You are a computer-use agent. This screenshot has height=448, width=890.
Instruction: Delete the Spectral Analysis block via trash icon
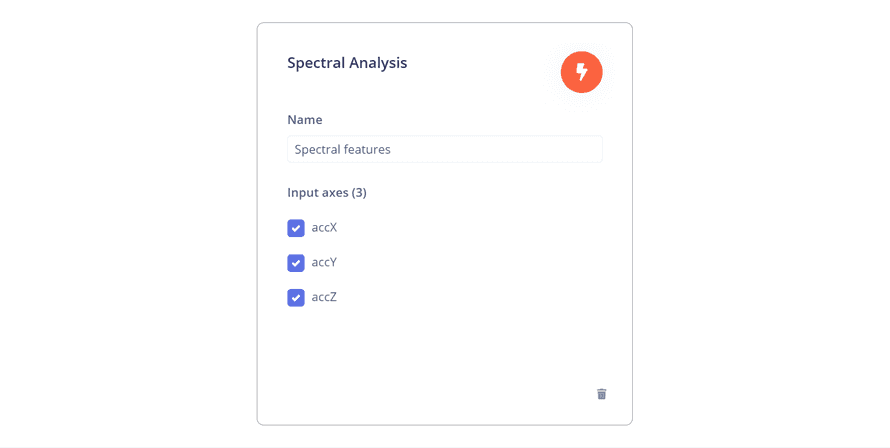click(x=601, y=394)
